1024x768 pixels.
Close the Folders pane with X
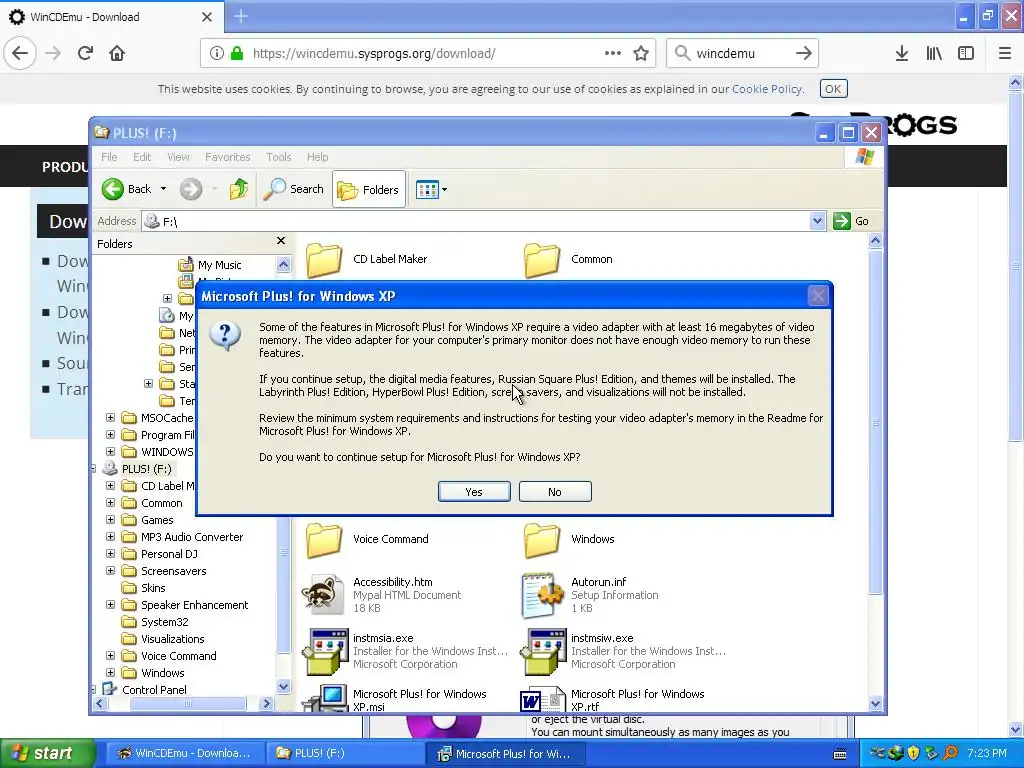[281, 241]
